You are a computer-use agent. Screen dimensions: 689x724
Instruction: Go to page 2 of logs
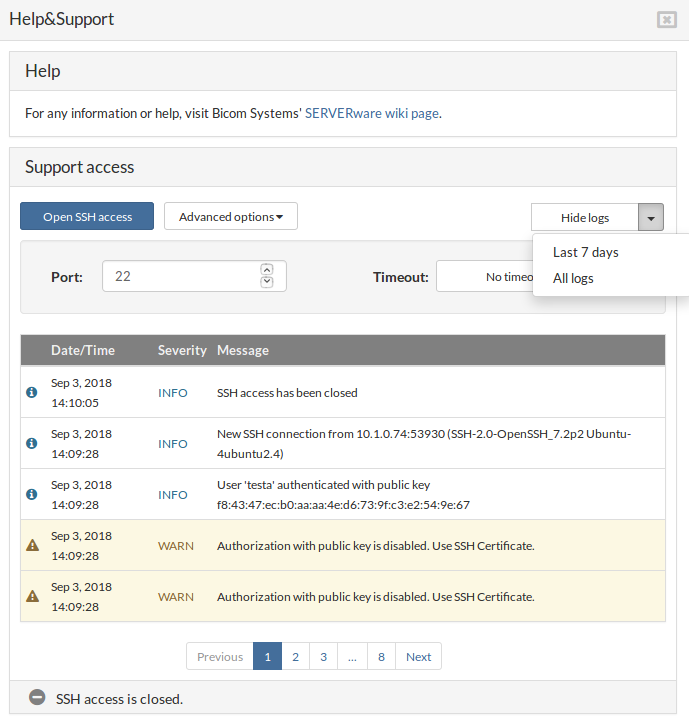295,656
